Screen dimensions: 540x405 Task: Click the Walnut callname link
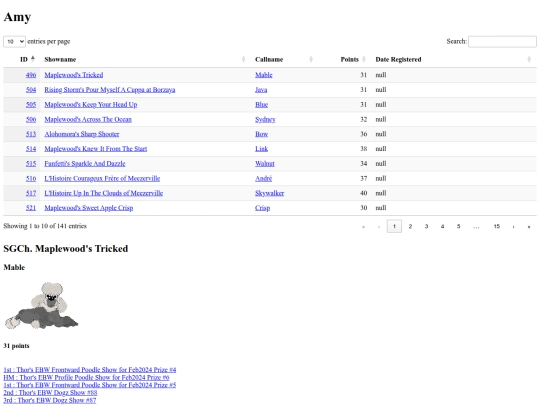coord(265,164)
